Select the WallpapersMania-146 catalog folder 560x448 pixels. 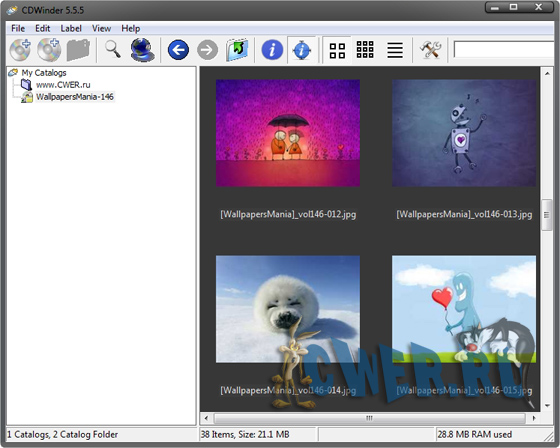click(x=75, y=97)
